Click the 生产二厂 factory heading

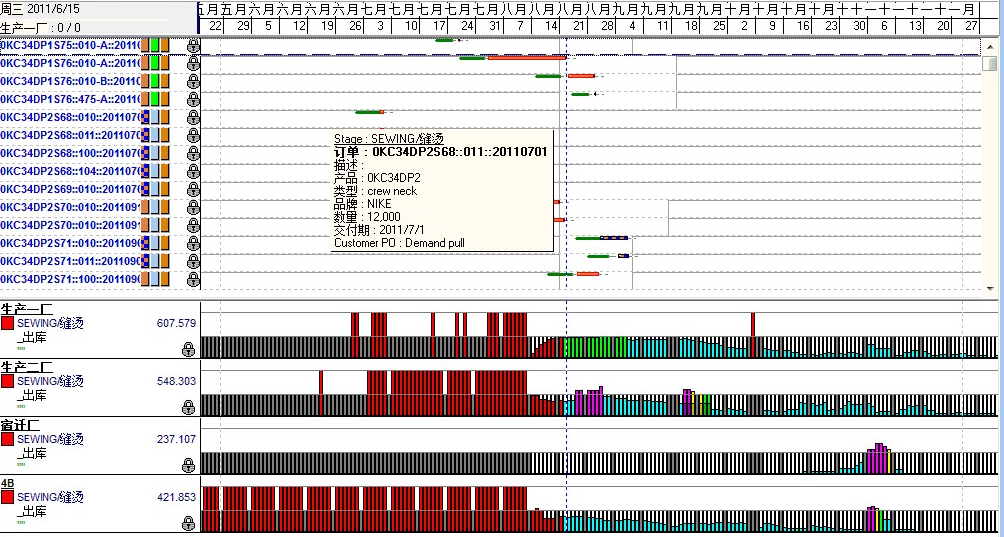(x=27, y=367)
